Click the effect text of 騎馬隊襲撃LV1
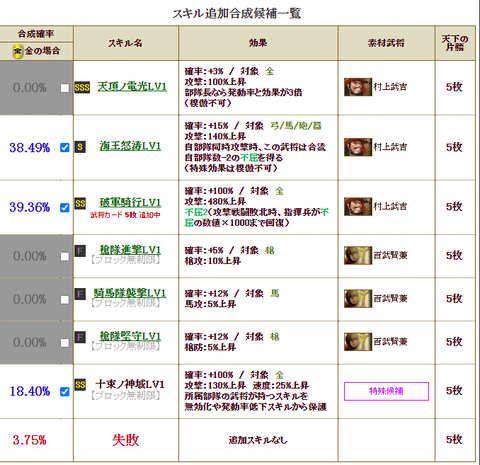The image size is (480, 465). 232,299
